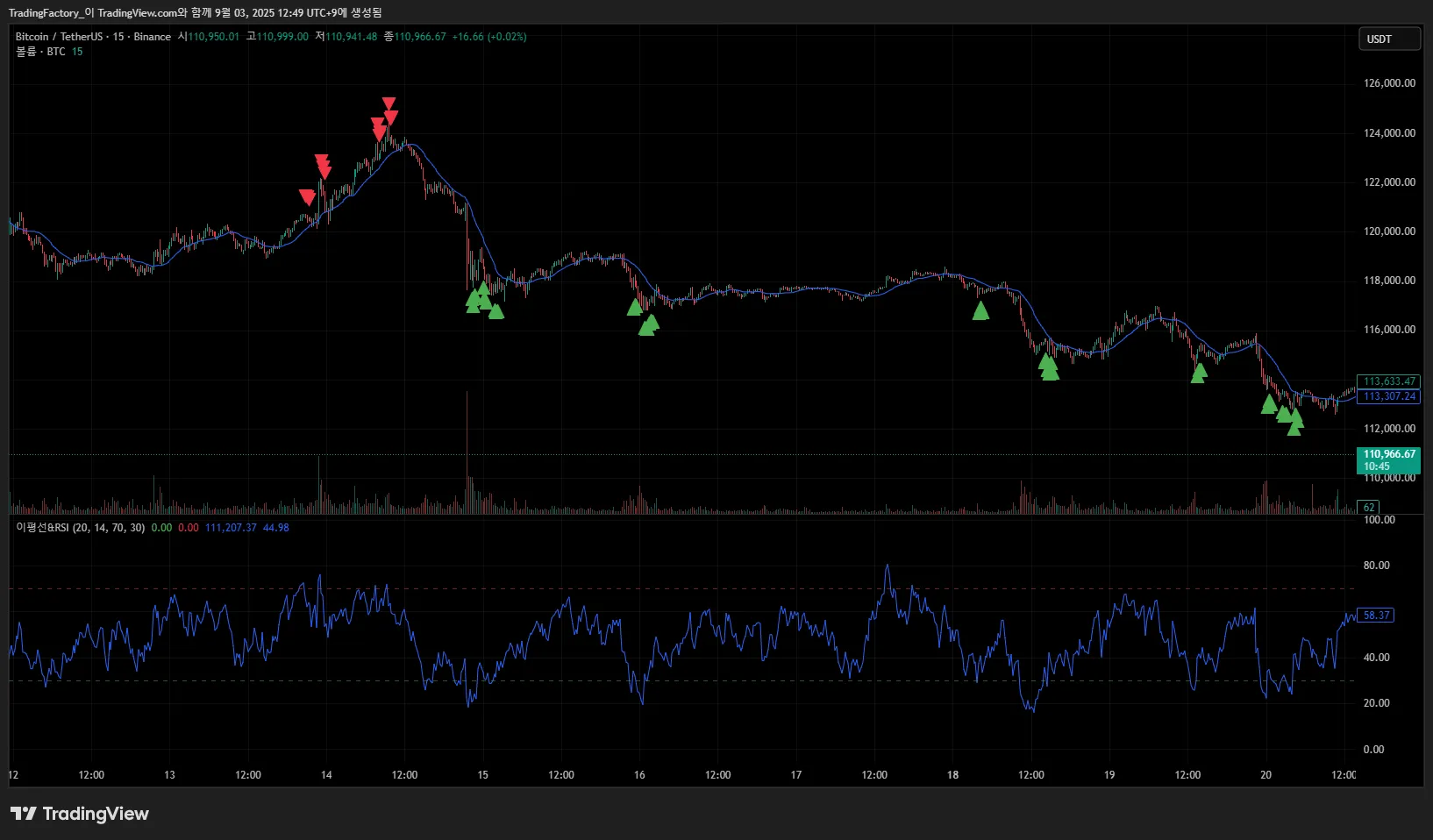The height and width of the screenshot is (840, 1433).
Task: Click the leftmost red sell signal arrow
Action: (306, 196)
